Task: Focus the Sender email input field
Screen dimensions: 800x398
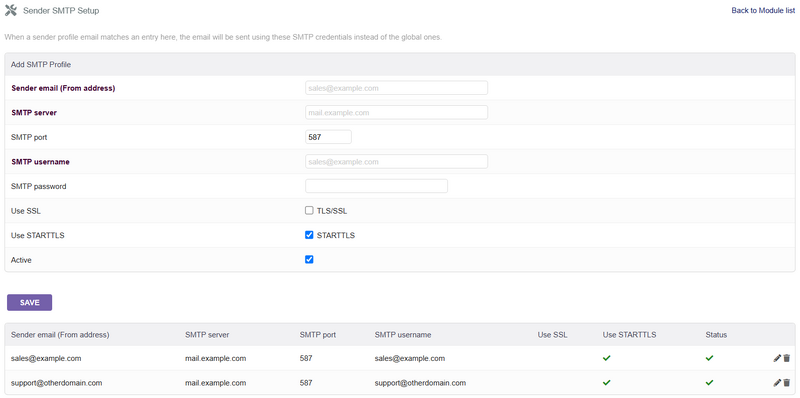Action: pyautogui.click(x=396, y=88)
